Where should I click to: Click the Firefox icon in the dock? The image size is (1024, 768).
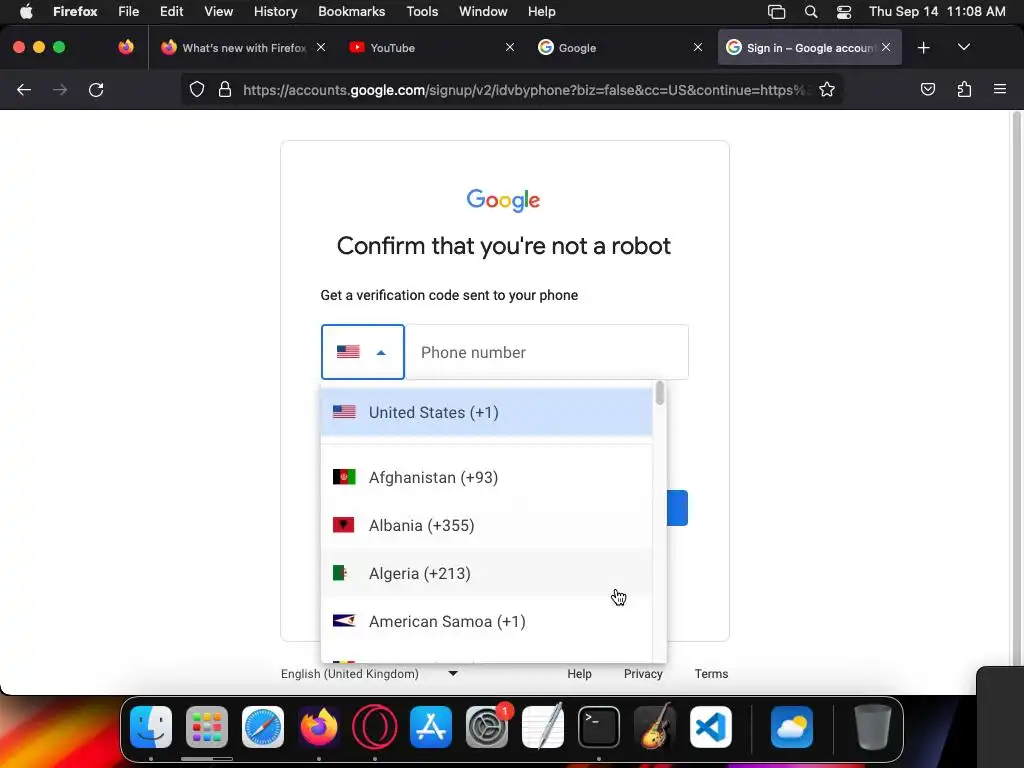point(319,727)
